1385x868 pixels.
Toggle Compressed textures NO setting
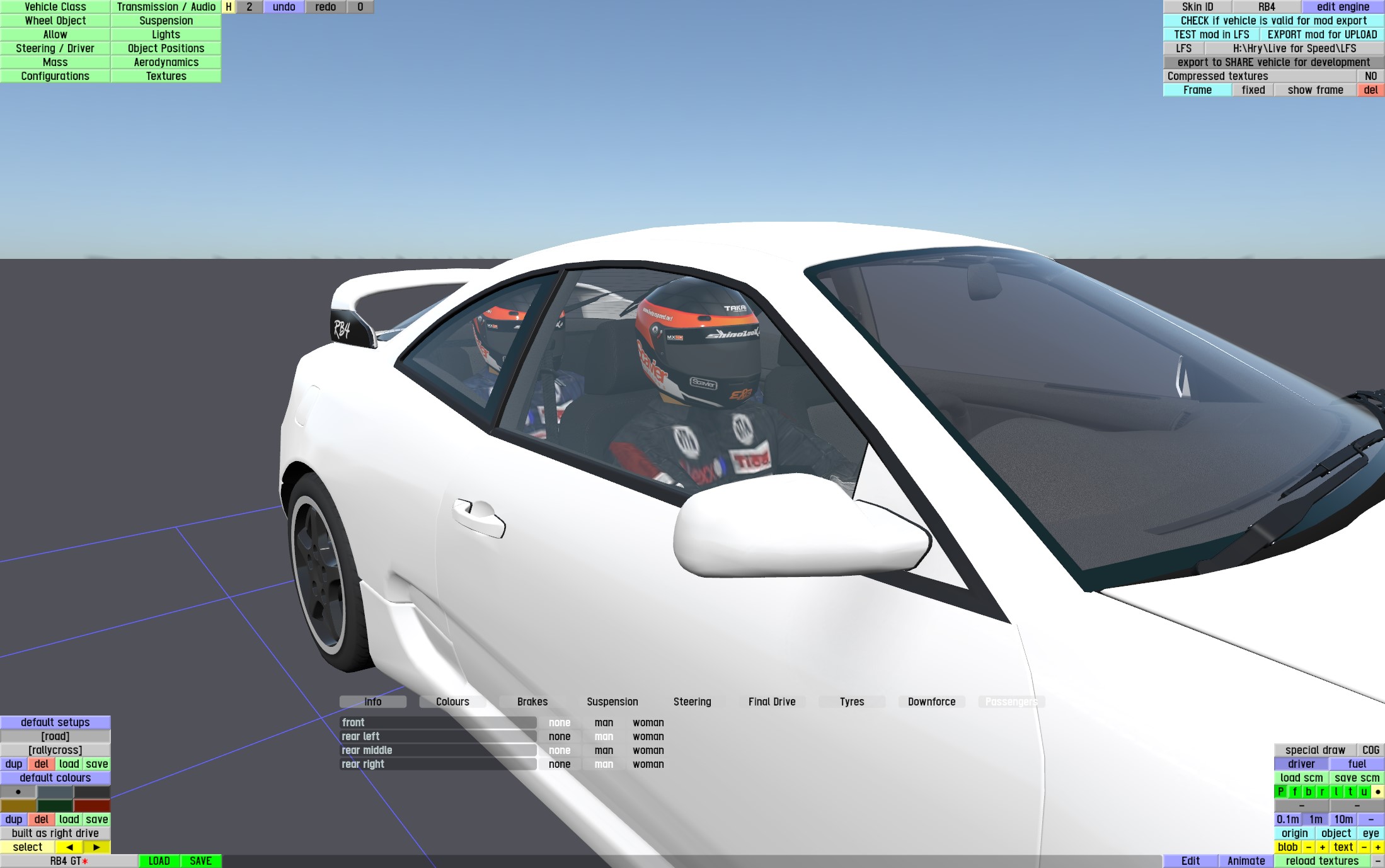tap(1371, 76)
